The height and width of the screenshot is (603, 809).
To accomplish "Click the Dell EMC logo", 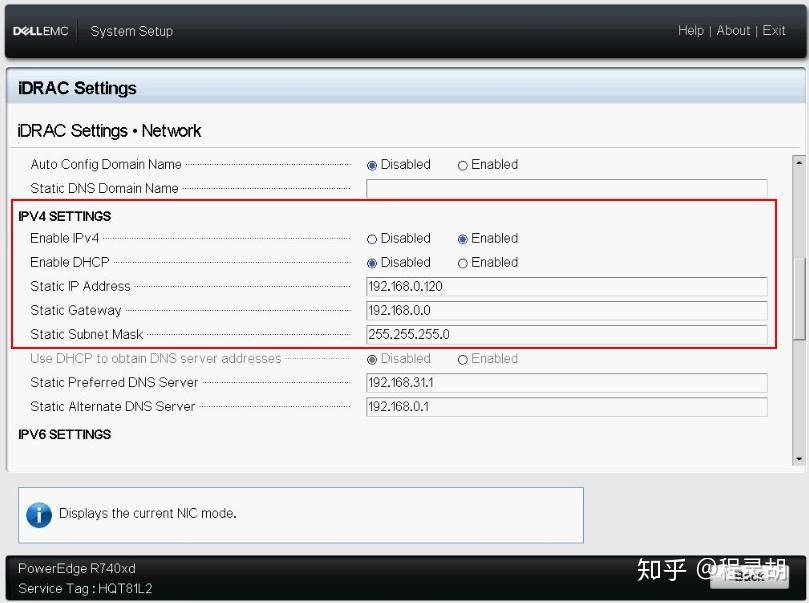I will coord(40,30).
